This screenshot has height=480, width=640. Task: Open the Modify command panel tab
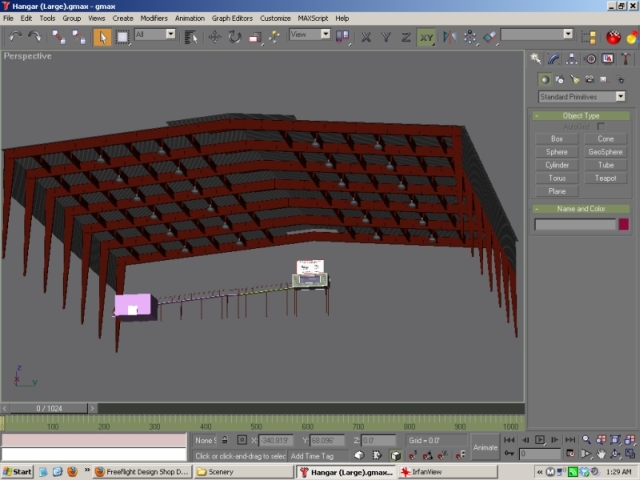click(552, 59)
